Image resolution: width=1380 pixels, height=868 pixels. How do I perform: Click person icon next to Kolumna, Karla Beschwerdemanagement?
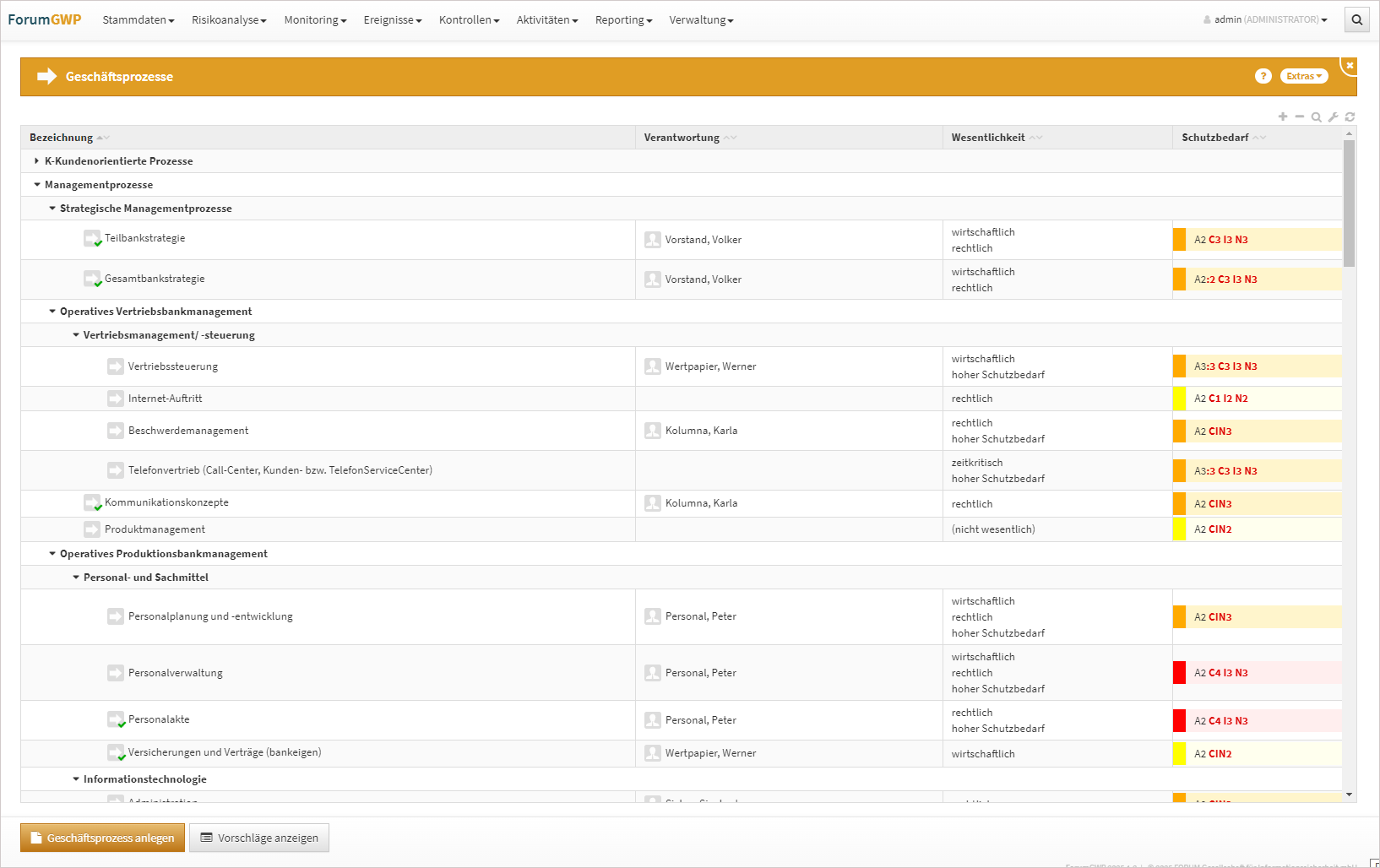coord(652,431)
